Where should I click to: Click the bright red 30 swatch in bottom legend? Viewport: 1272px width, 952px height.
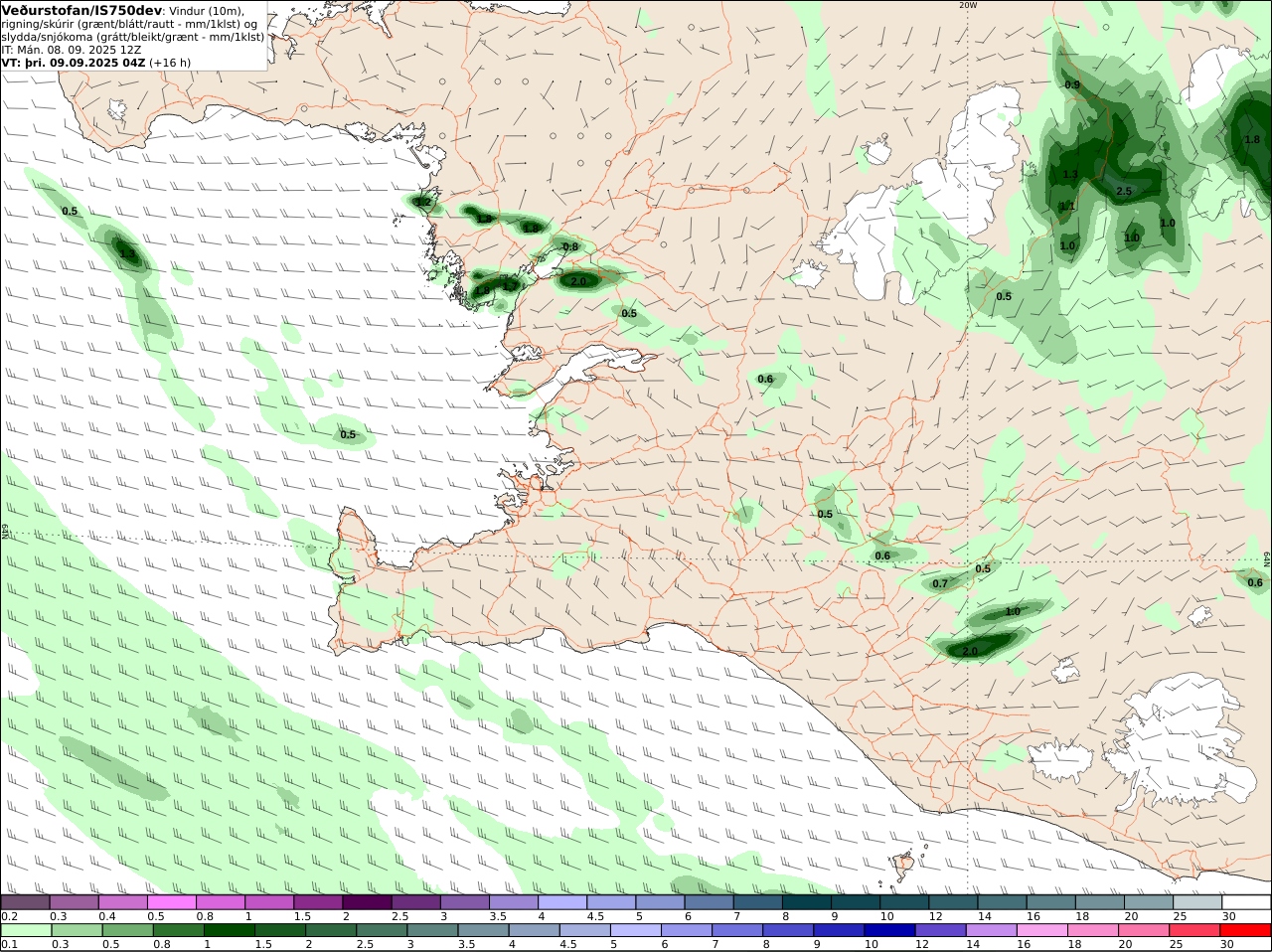[x=1245, y=930]
